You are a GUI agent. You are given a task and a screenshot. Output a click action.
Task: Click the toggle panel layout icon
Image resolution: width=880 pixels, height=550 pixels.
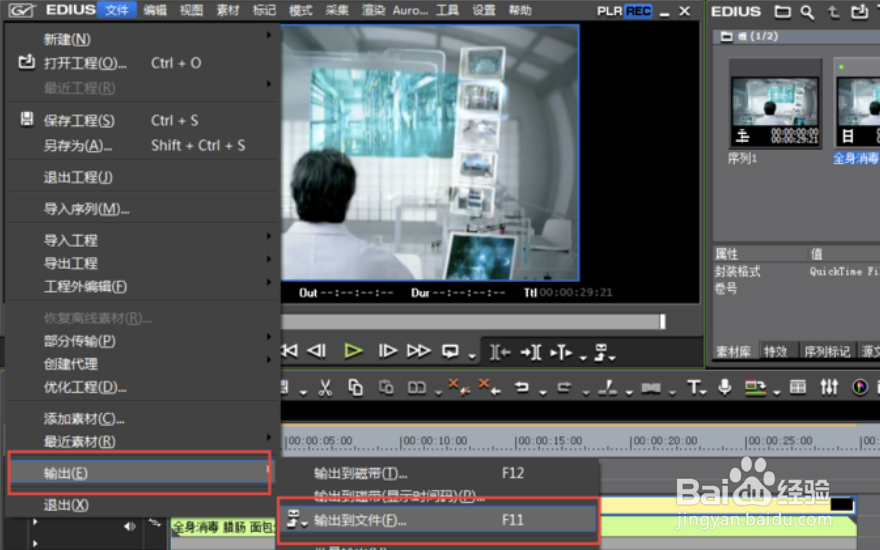[798, 387]
